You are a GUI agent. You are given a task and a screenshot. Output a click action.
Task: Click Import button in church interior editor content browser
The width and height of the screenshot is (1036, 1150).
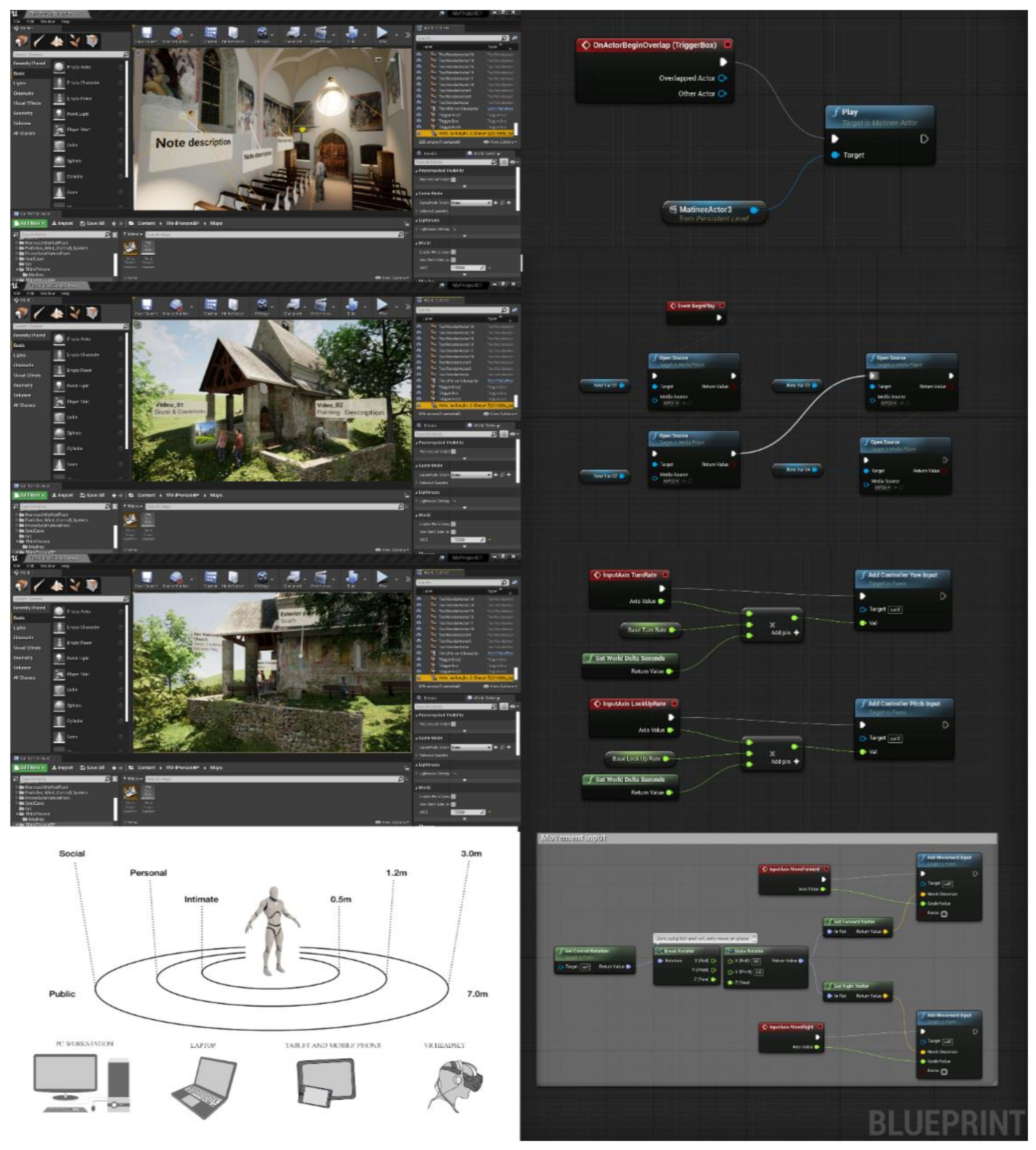coord(63,223)
